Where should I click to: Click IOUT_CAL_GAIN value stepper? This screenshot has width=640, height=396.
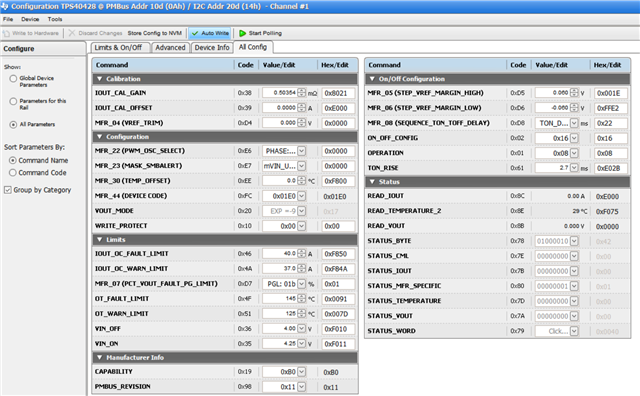(301, 93)
